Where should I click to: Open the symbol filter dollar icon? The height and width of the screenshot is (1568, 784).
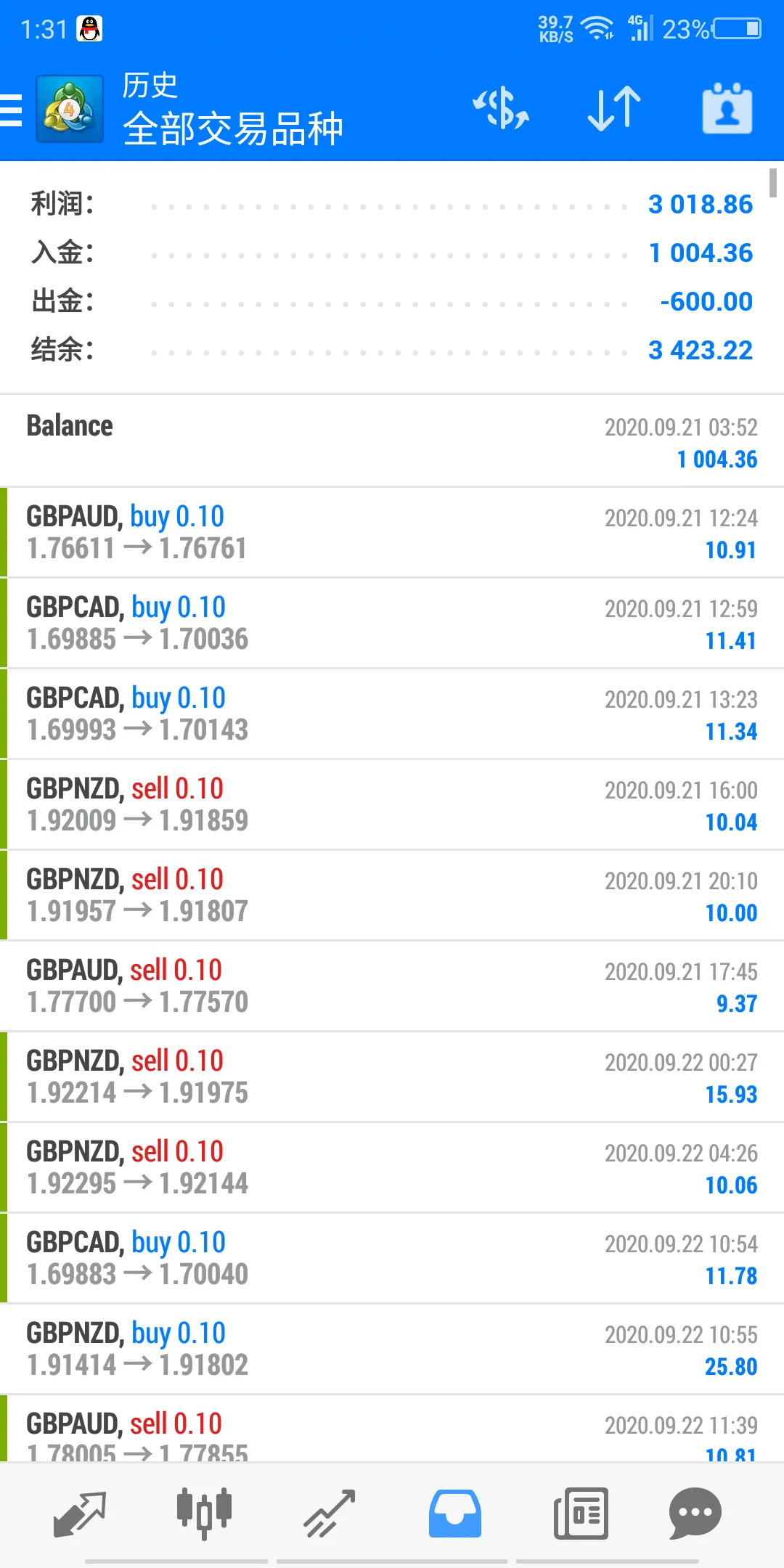click(501, 109)
